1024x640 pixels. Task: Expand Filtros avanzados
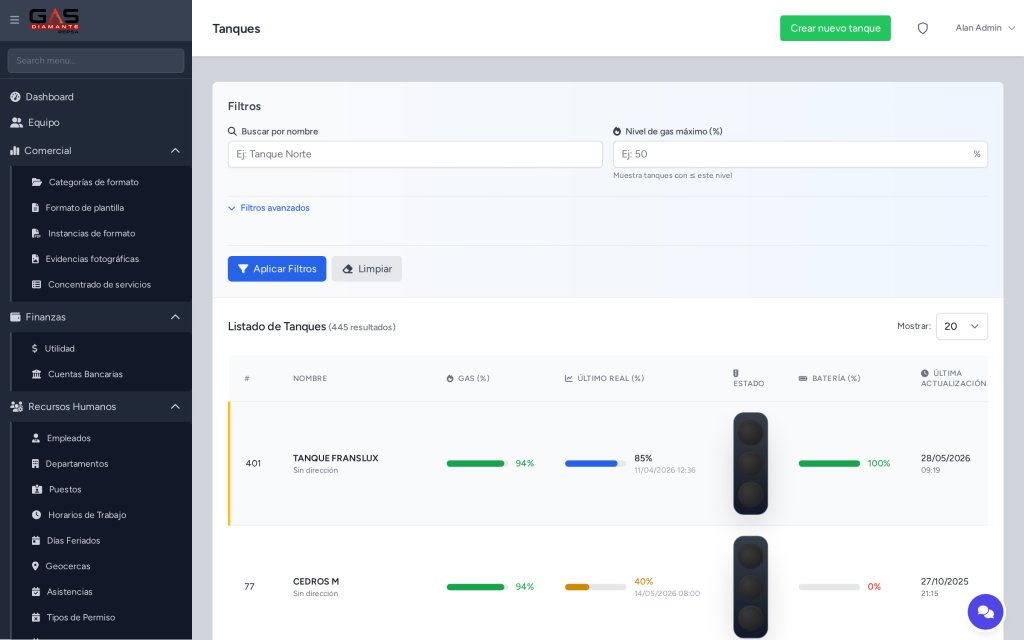point(268,208)
